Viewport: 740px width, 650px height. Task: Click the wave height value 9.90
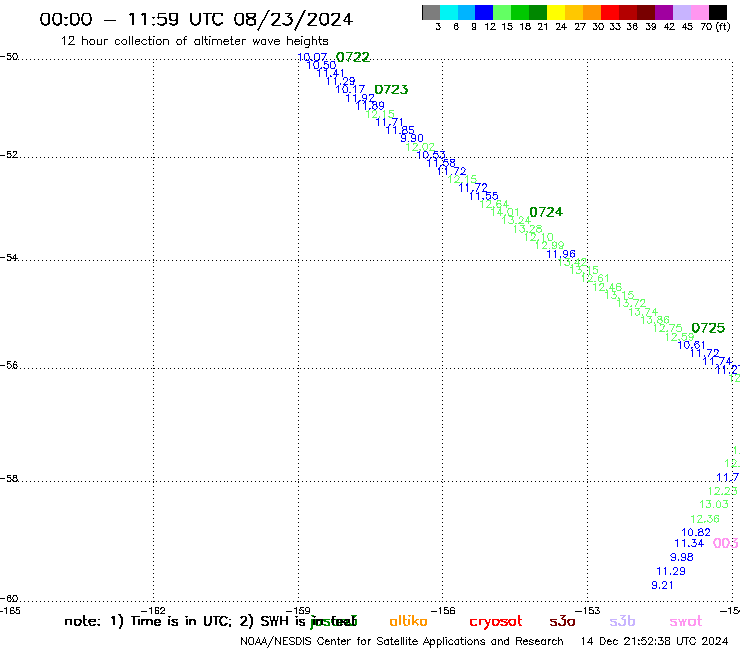point(412,138)
